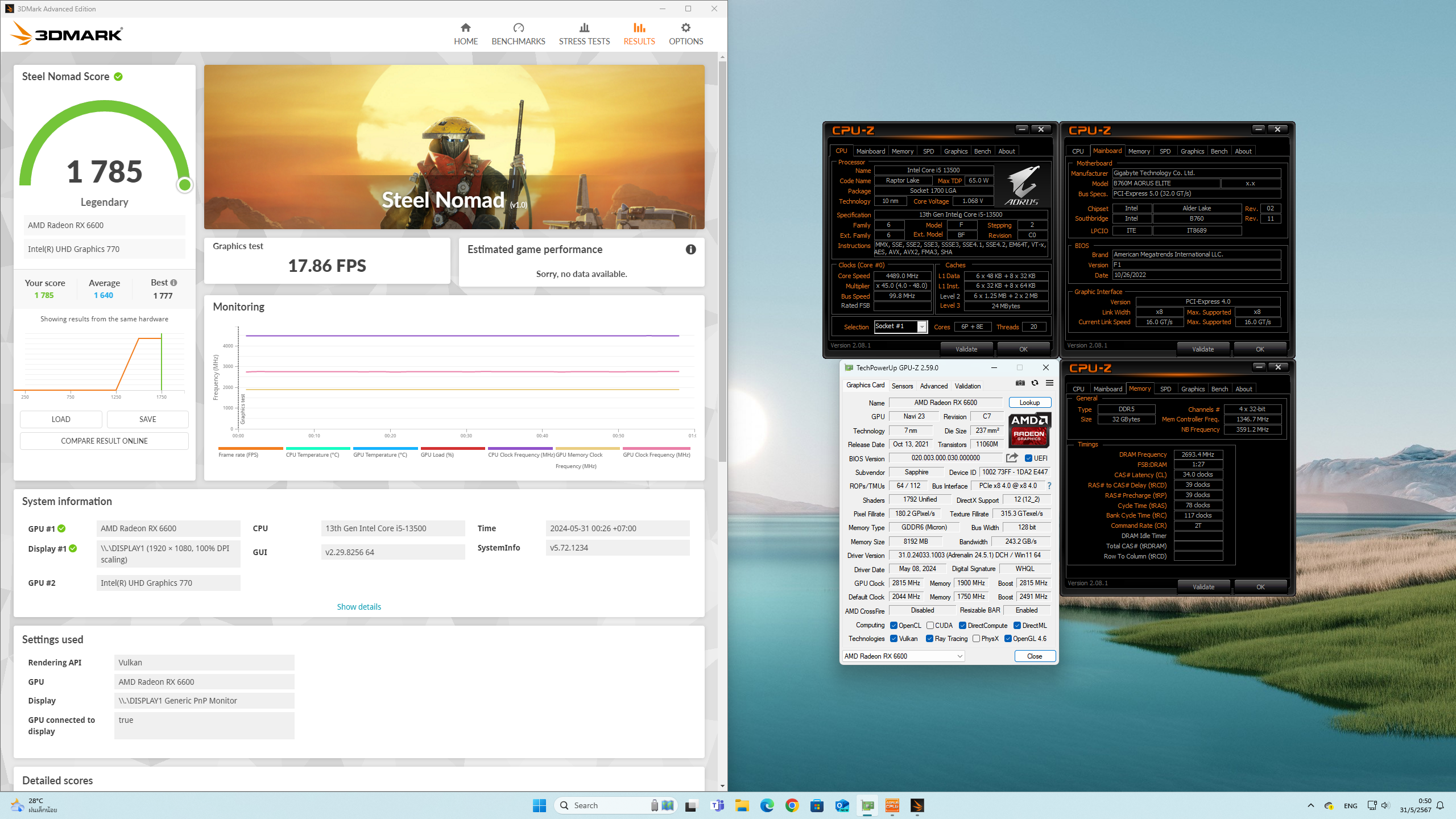Image resolution: width=1456 pixels, height=819 pixels.
Task: Open the GPU-Z hamburger menu
Action: 1049,383
